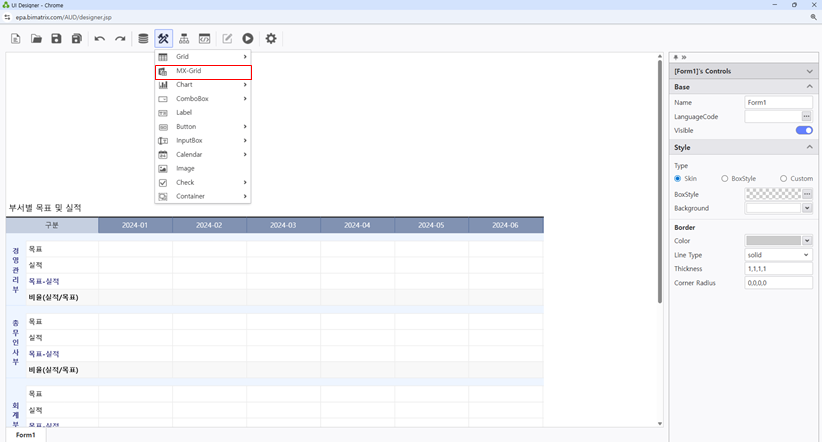
Task: Expand the Form1's Controls dropdown
Action: [809, 71]
